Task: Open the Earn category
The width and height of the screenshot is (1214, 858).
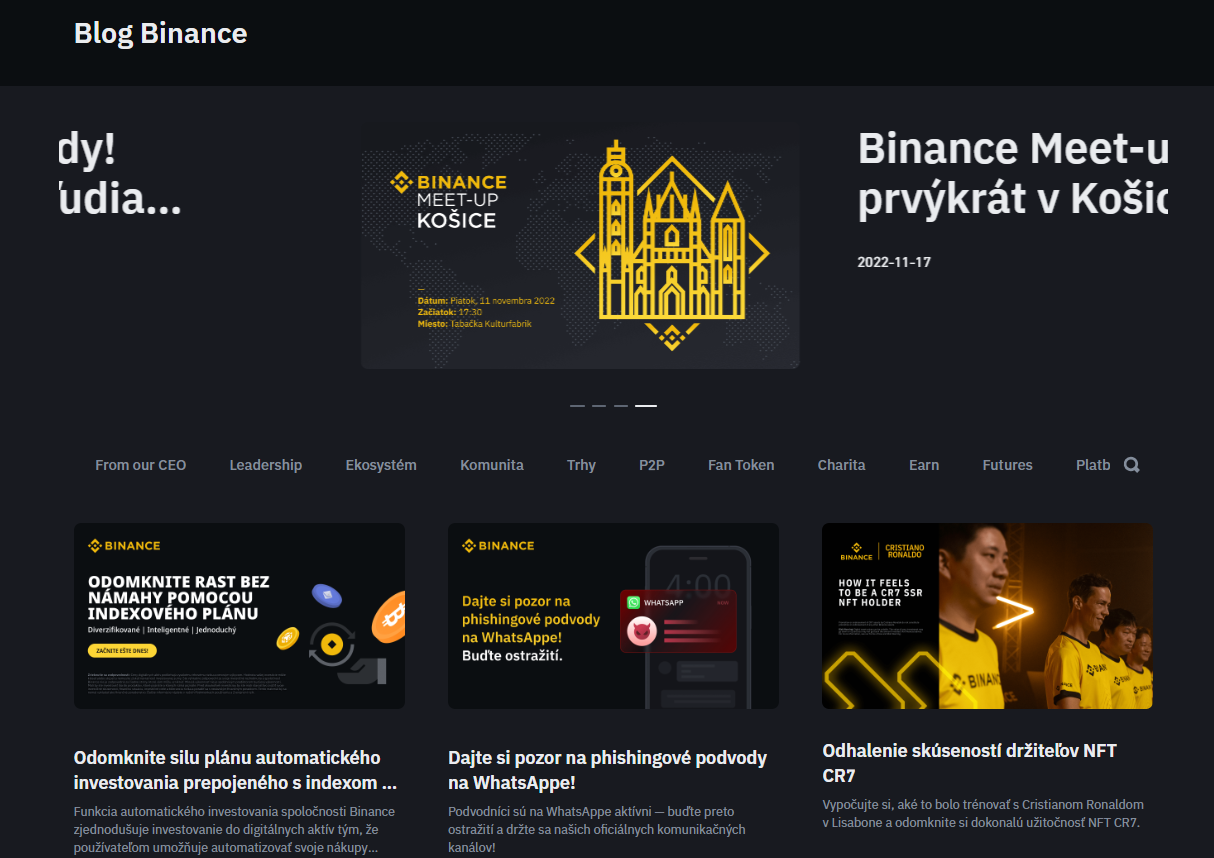Action: (x=924, y=465)
